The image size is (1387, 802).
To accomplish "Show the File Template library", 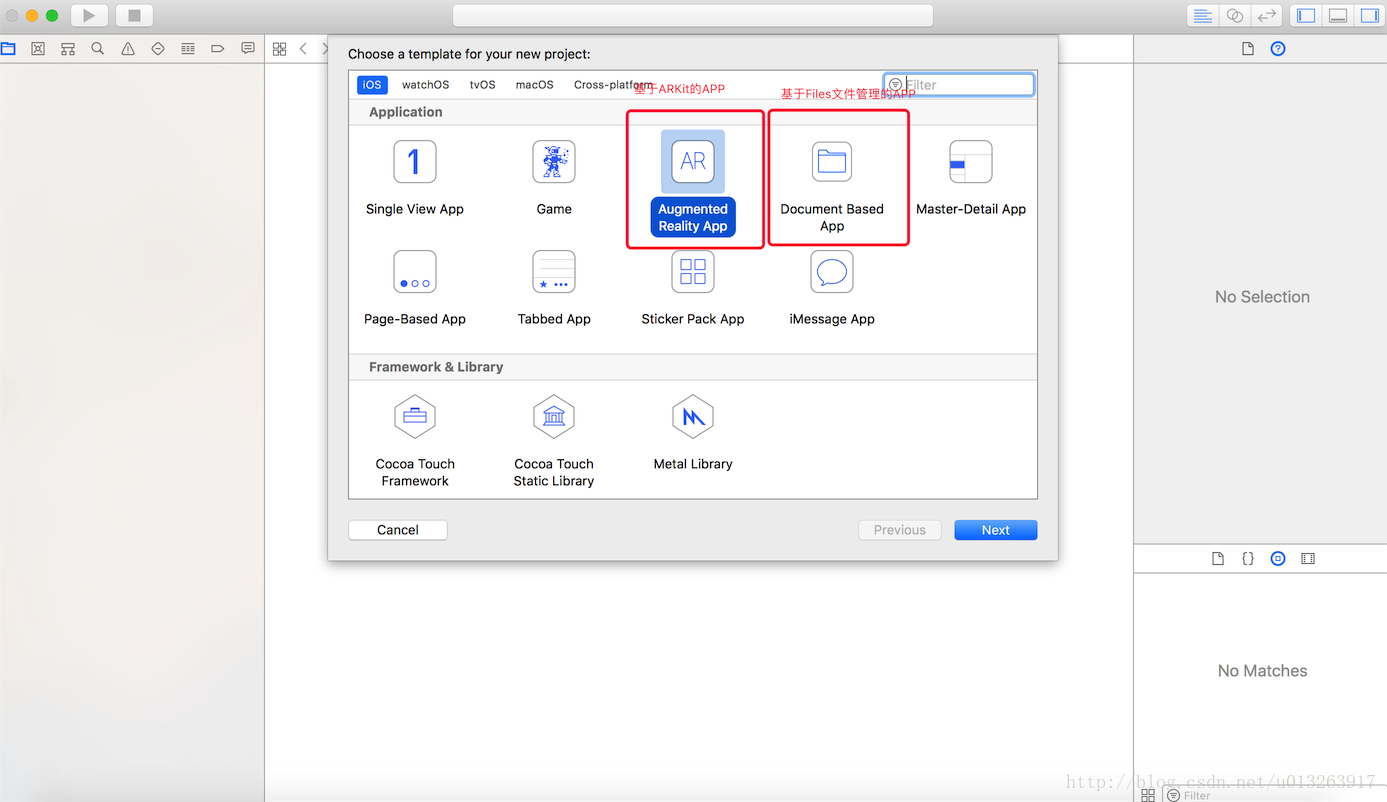I will (x=1217, y=559).
